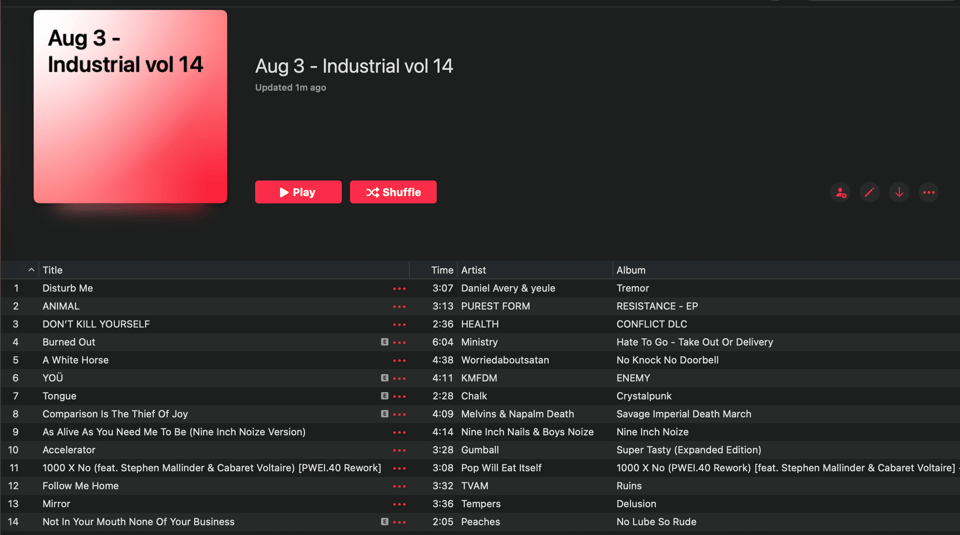The height and width of the screenshot is (535, 960).
Task: Select track Tongue
Action: (59, 396)
